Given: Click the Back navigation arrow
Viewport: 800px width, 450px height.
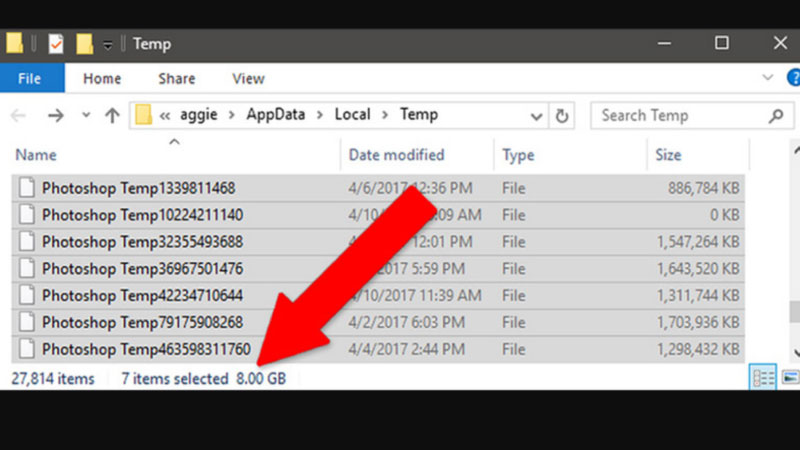Looking at the screenshot, I should click(18, 115).
